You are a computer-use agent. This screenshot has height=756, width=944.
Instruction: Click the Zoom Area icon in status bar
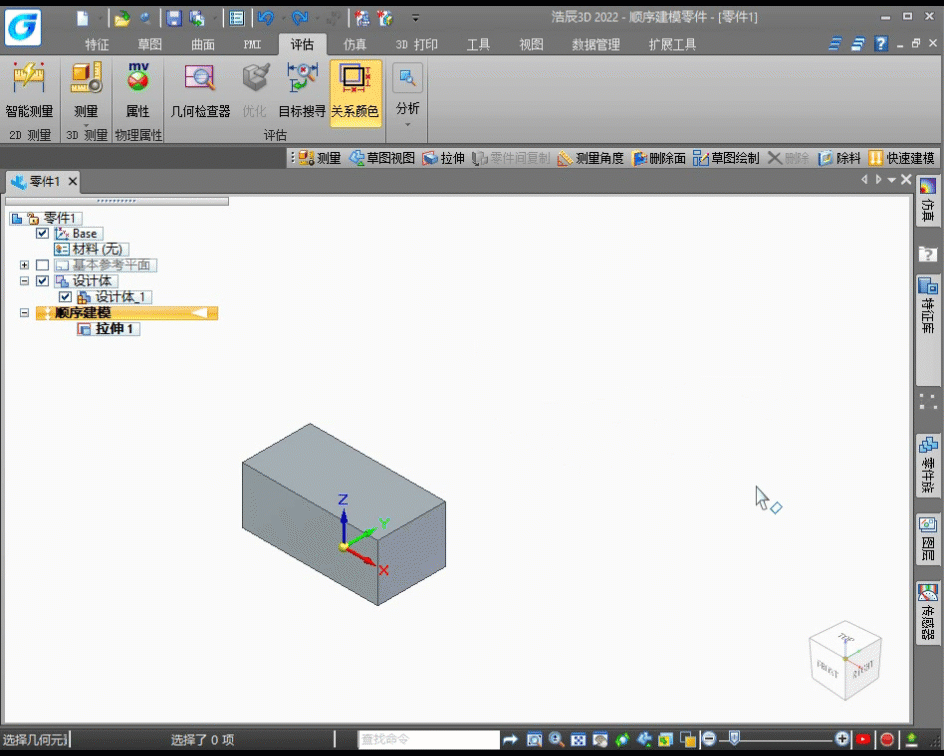(x=534, y=739)
